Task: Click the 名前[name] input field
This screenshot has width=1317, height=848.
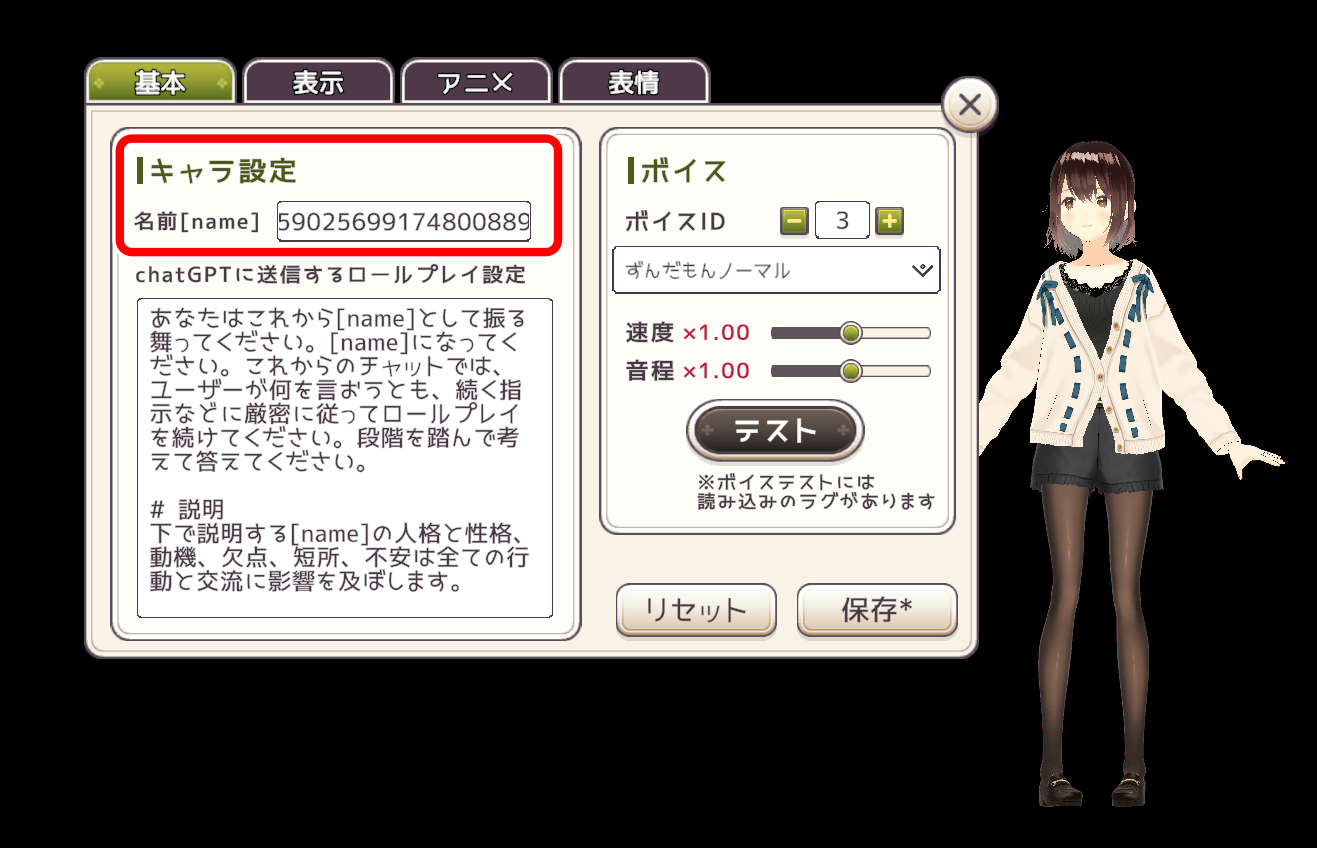Action: coord(403,222)
